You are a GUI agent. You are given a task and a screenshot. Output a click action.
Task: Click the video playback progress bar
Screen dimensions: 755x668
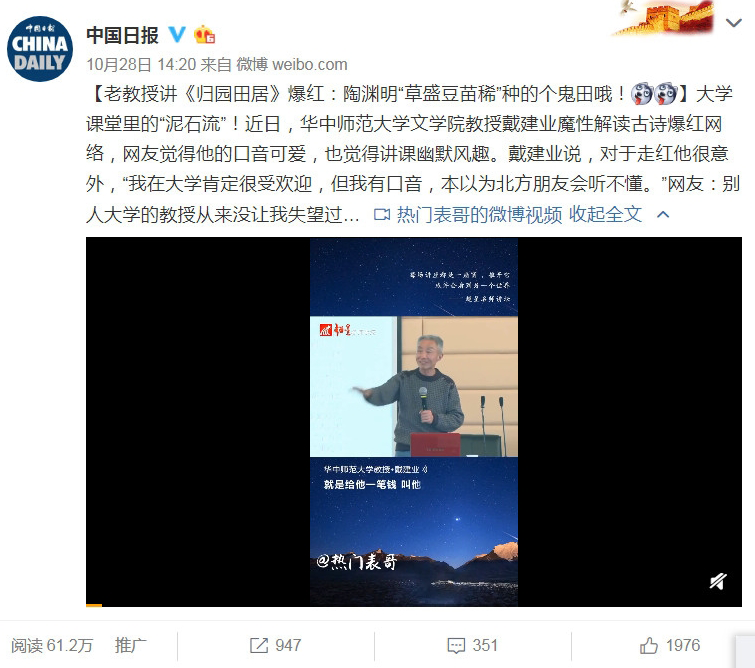pos(414,605)
